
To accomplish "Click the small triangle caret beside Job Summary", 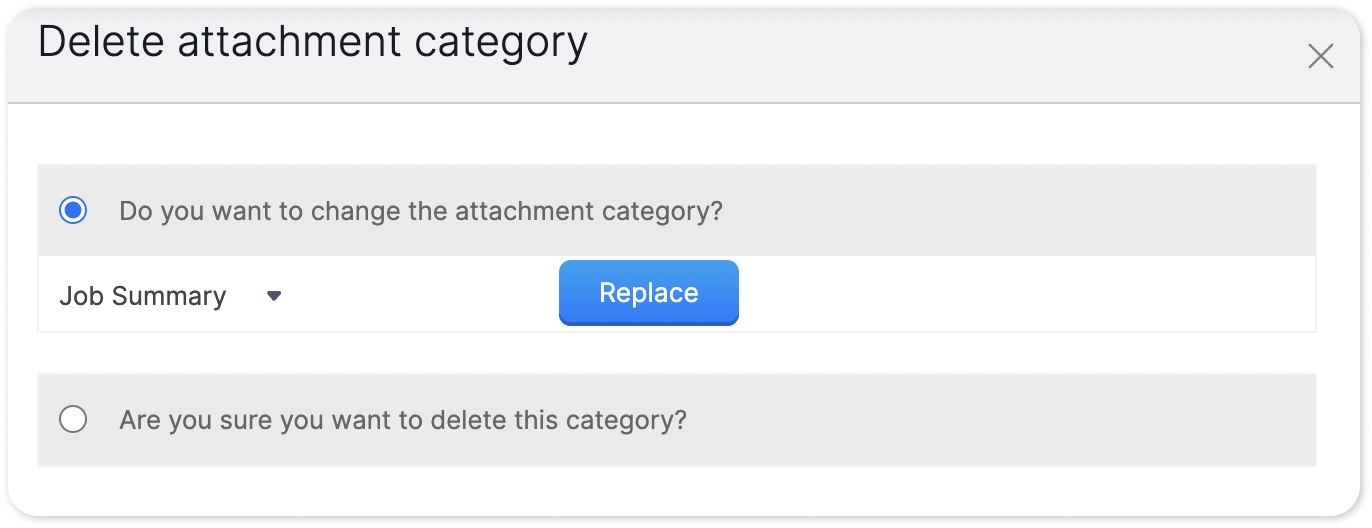I will tap(274, 296).
